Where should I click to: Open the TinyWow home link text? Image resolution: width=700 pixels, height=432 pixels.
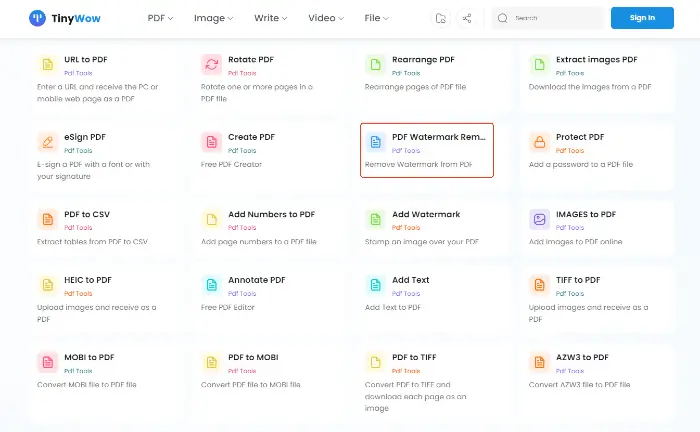[76, 18]
